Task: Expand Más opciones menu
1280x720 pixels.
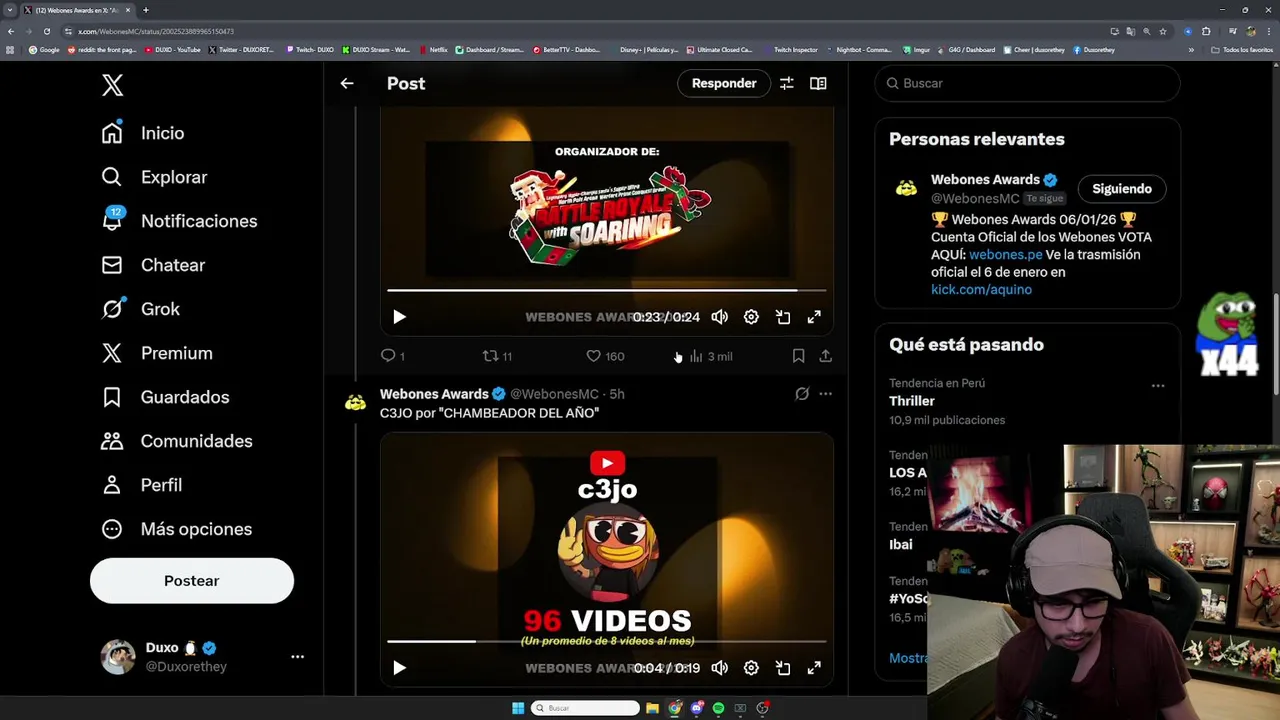Action: point(177,529)
